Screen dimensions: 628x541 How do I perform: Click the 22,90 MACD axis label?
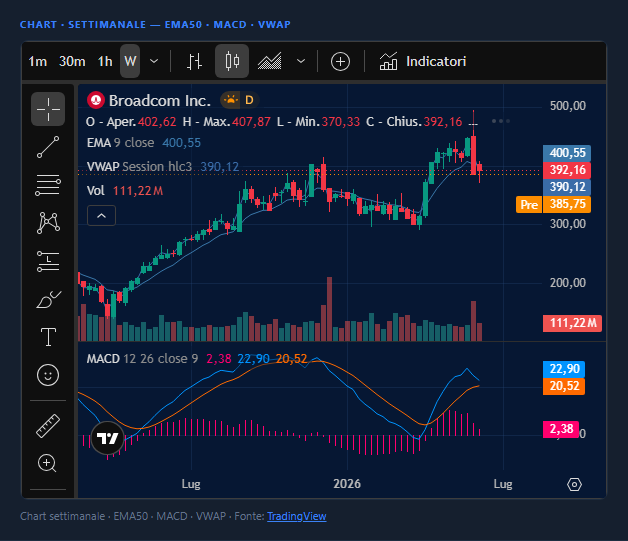(564, 369)
